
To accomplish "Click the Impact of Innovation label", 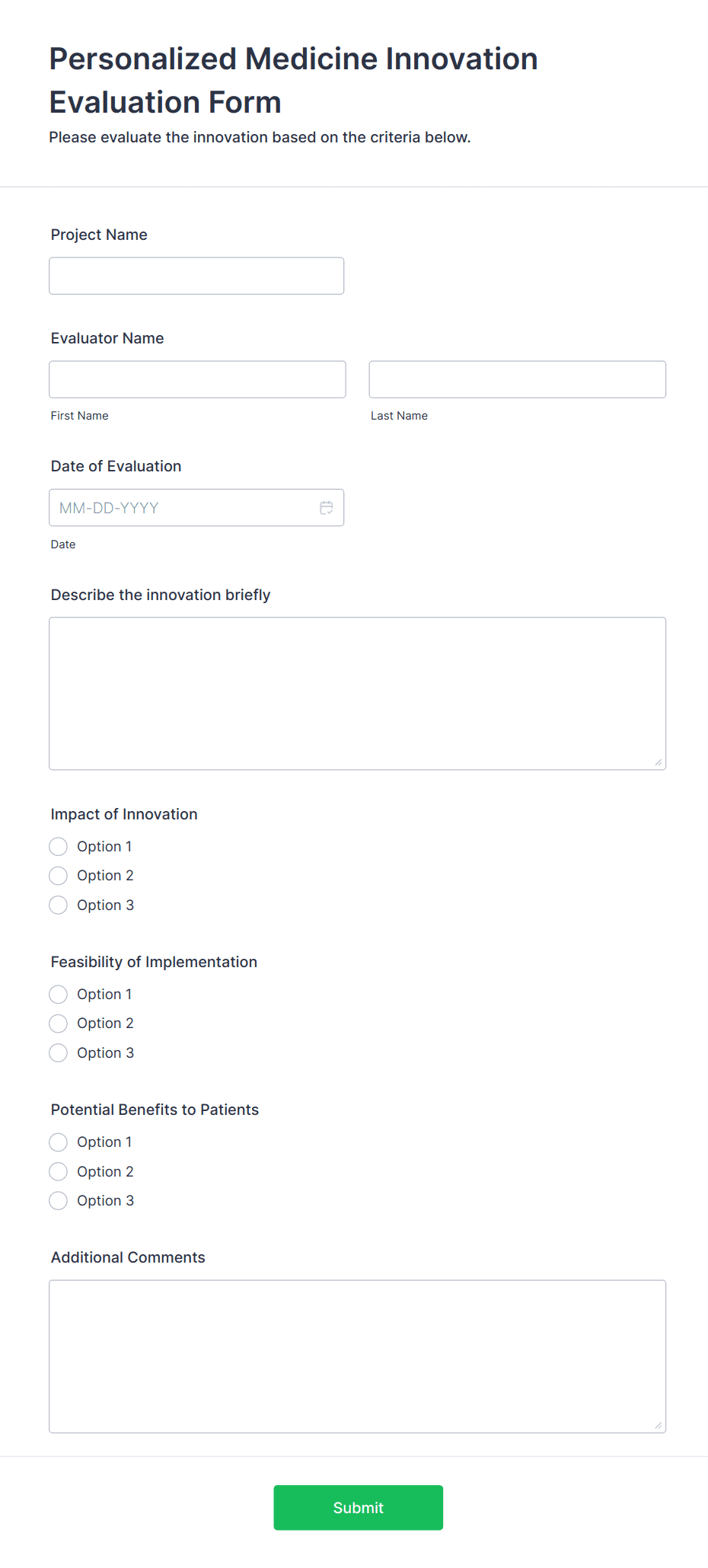I will pyautogui.click(x=124, y=814).
